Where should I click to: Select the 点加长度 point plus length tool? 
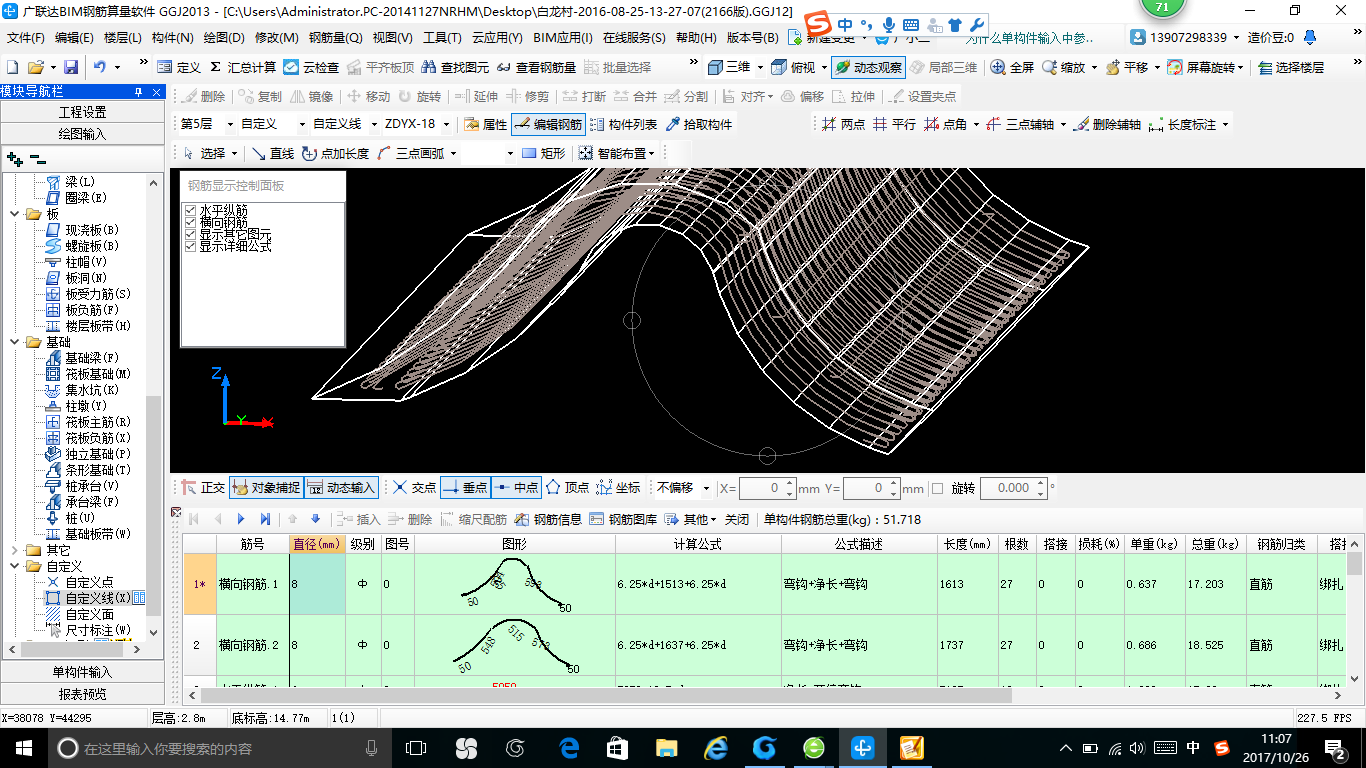(335, 153)
